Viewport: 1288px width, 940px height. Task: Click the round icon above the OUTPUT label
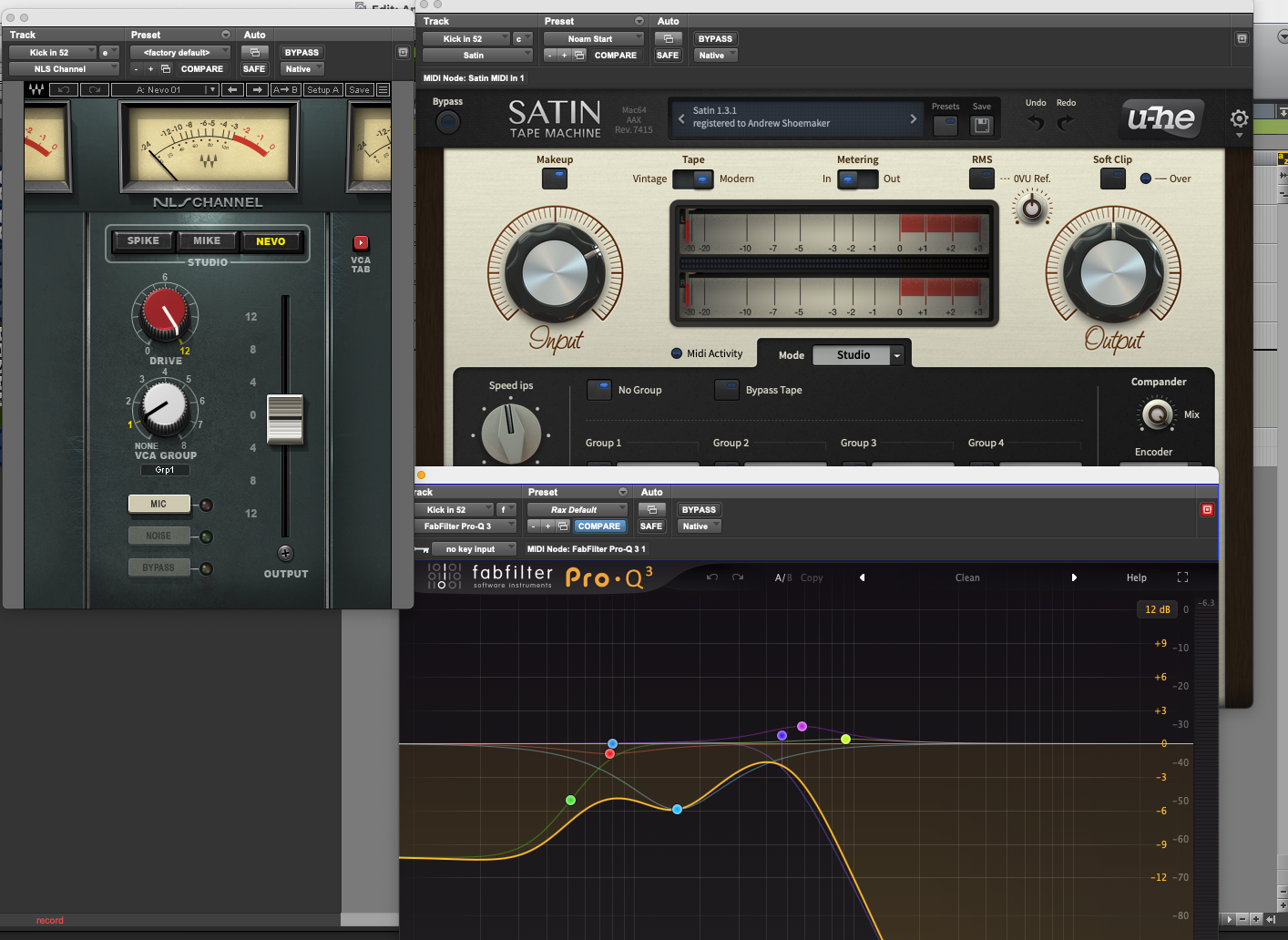coord(285,553)
